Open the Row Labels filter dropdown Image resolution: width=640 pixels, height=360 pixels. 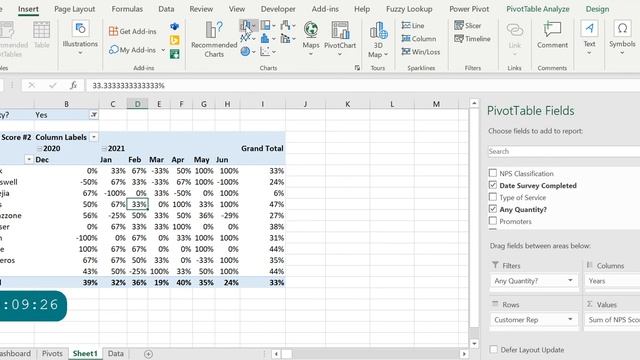[29, 160]
